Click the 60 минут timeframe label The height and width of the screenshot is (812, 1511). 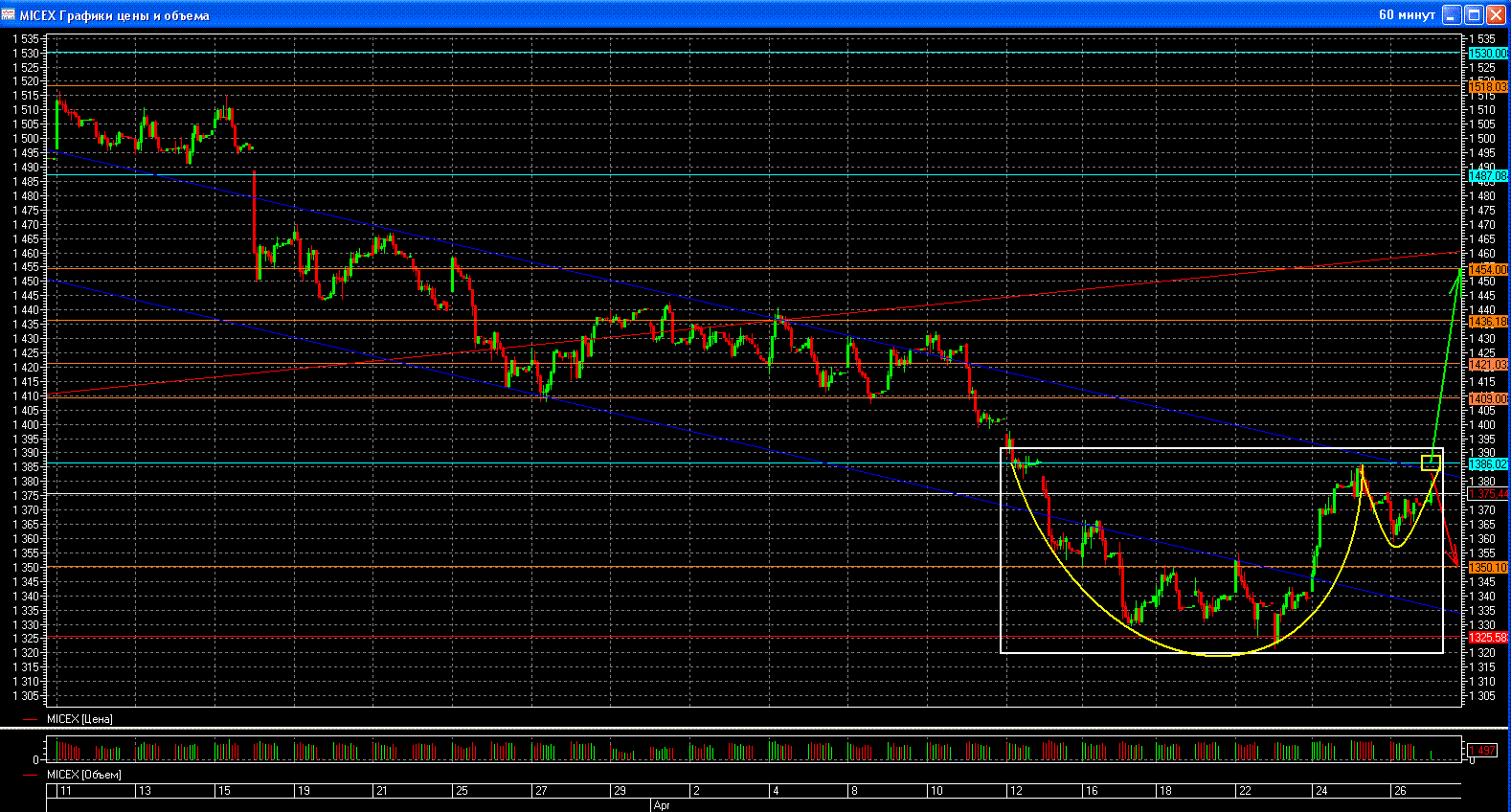point(1406,14)
